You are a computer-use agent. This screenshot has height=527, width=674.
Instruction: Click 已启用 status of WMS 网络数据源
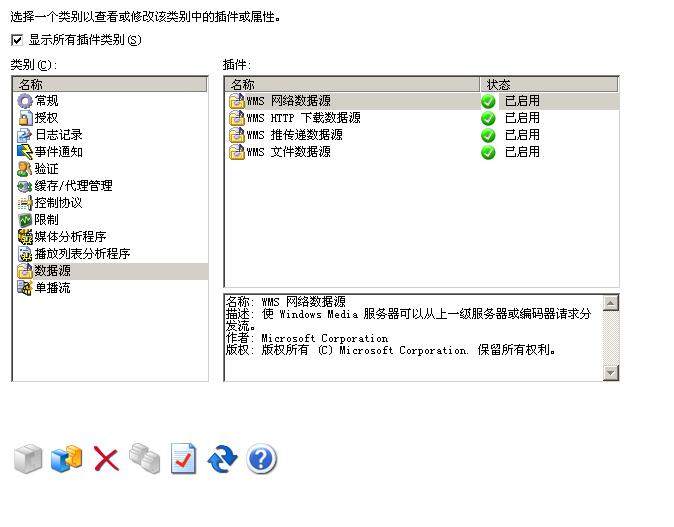(522, 101)
